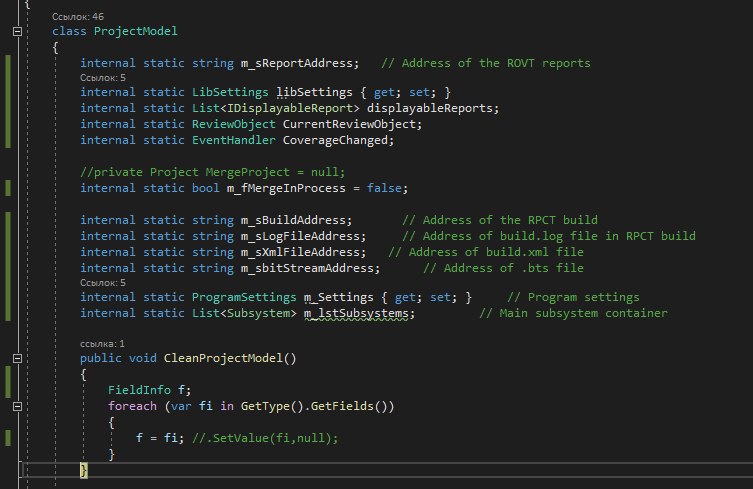Click the CoverageChanged field name
The image size is (753, 489).
tap(335, 140)
